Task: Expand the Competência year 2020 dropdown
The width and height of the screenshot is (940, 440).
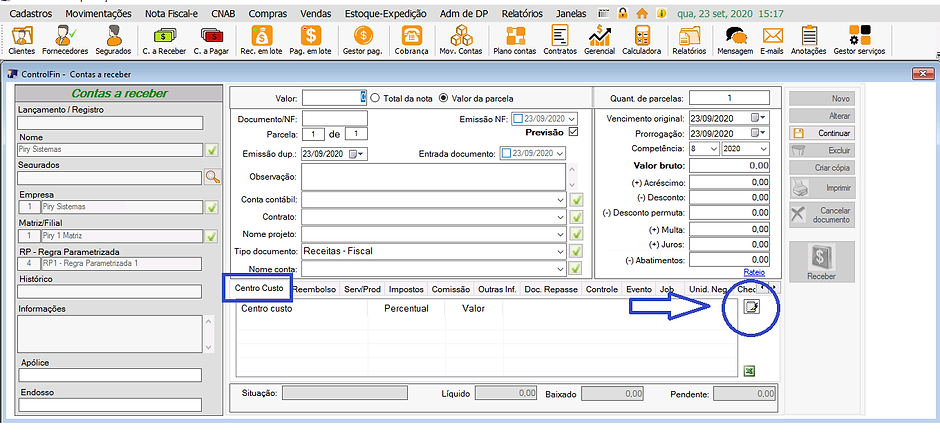Action: (763, 149)
